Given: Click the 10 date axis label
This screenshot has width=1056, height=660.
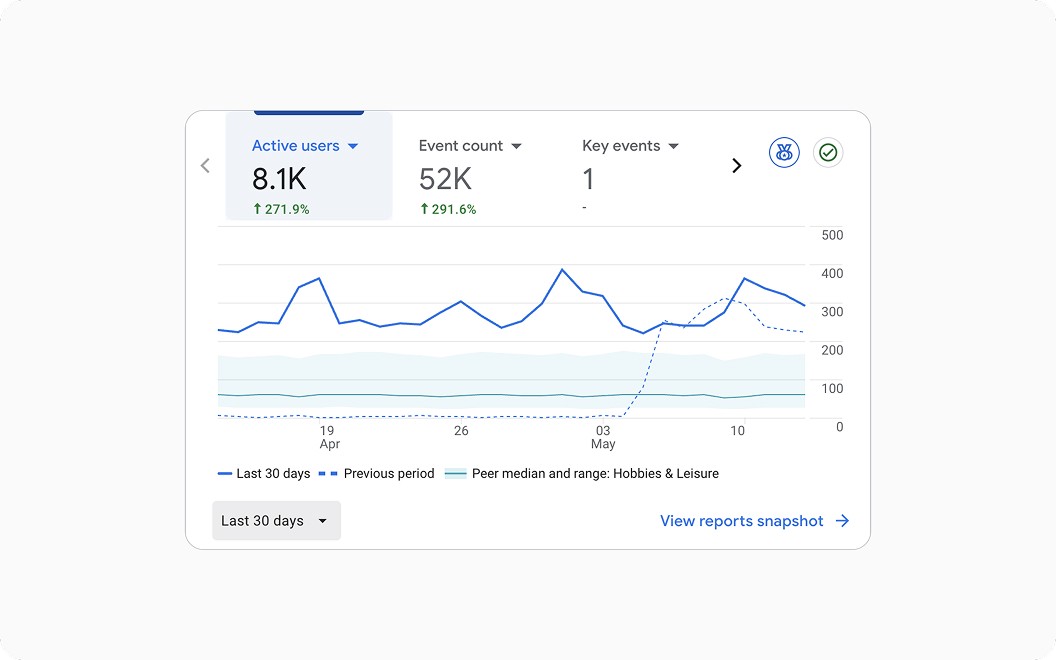Looking at the screenshot, I should tap(737, 430).
